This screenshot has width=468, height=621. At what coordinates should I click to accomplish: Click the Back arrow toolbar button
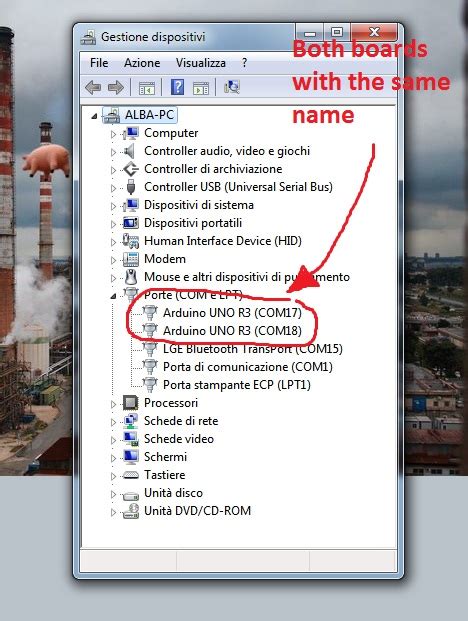(93, 87)
